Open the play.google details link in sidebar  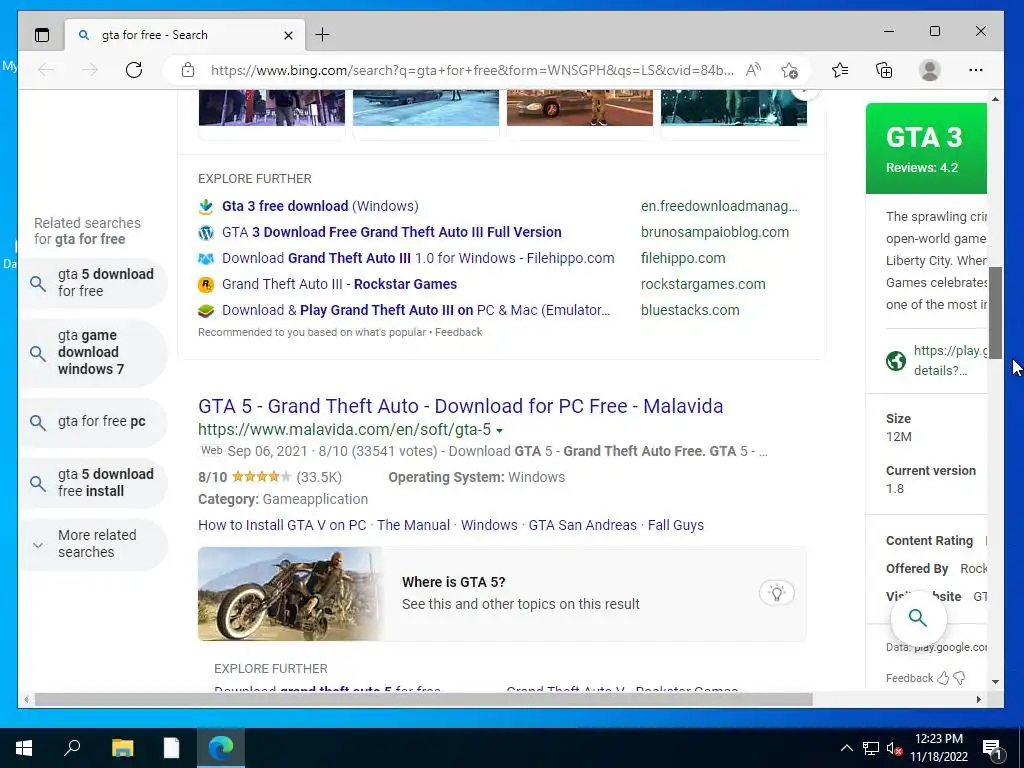[x=949, y=360]
